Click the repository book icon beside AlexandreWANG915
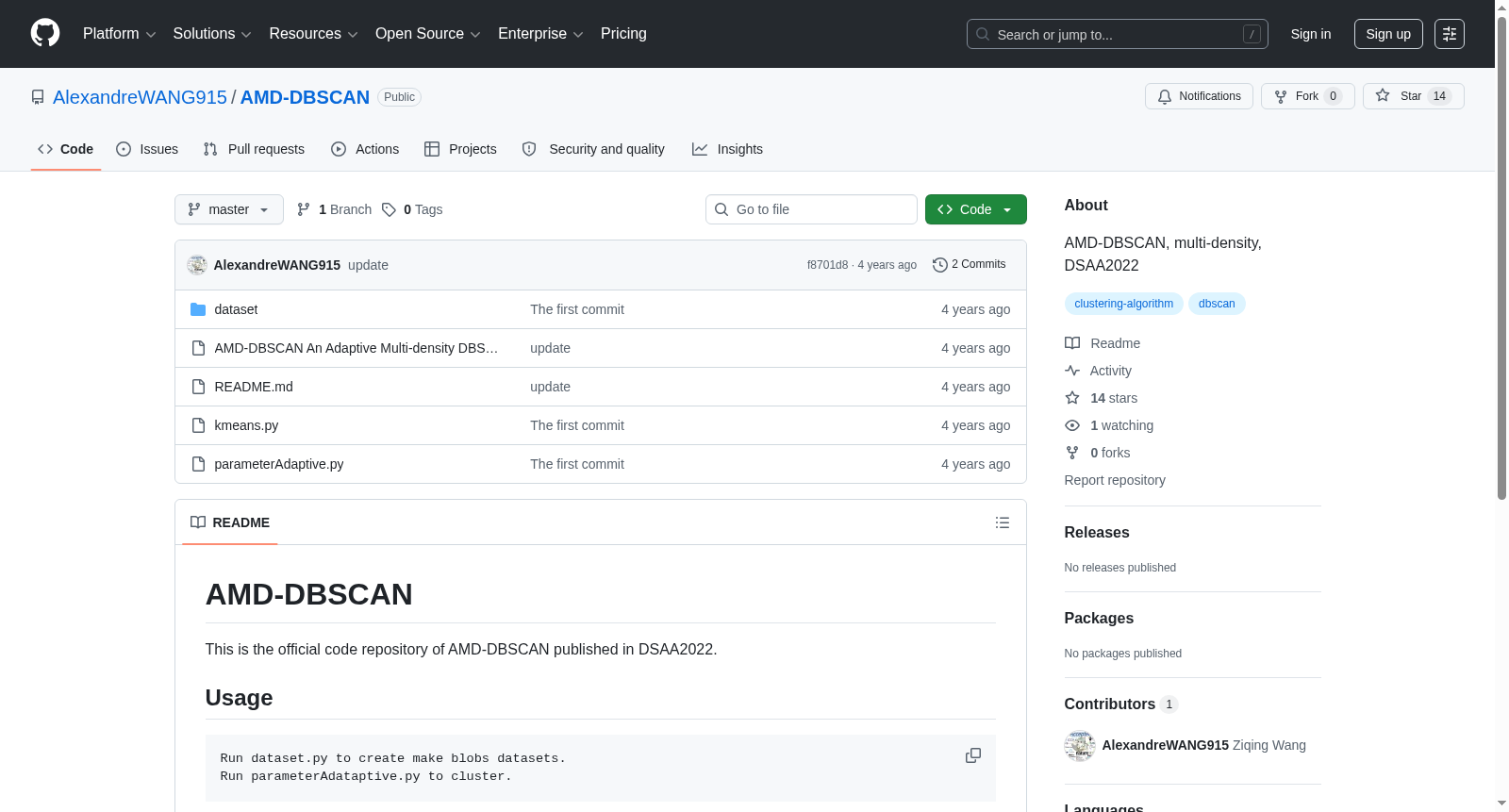Viewport: 1509px width, 812px height. [38, 97]
